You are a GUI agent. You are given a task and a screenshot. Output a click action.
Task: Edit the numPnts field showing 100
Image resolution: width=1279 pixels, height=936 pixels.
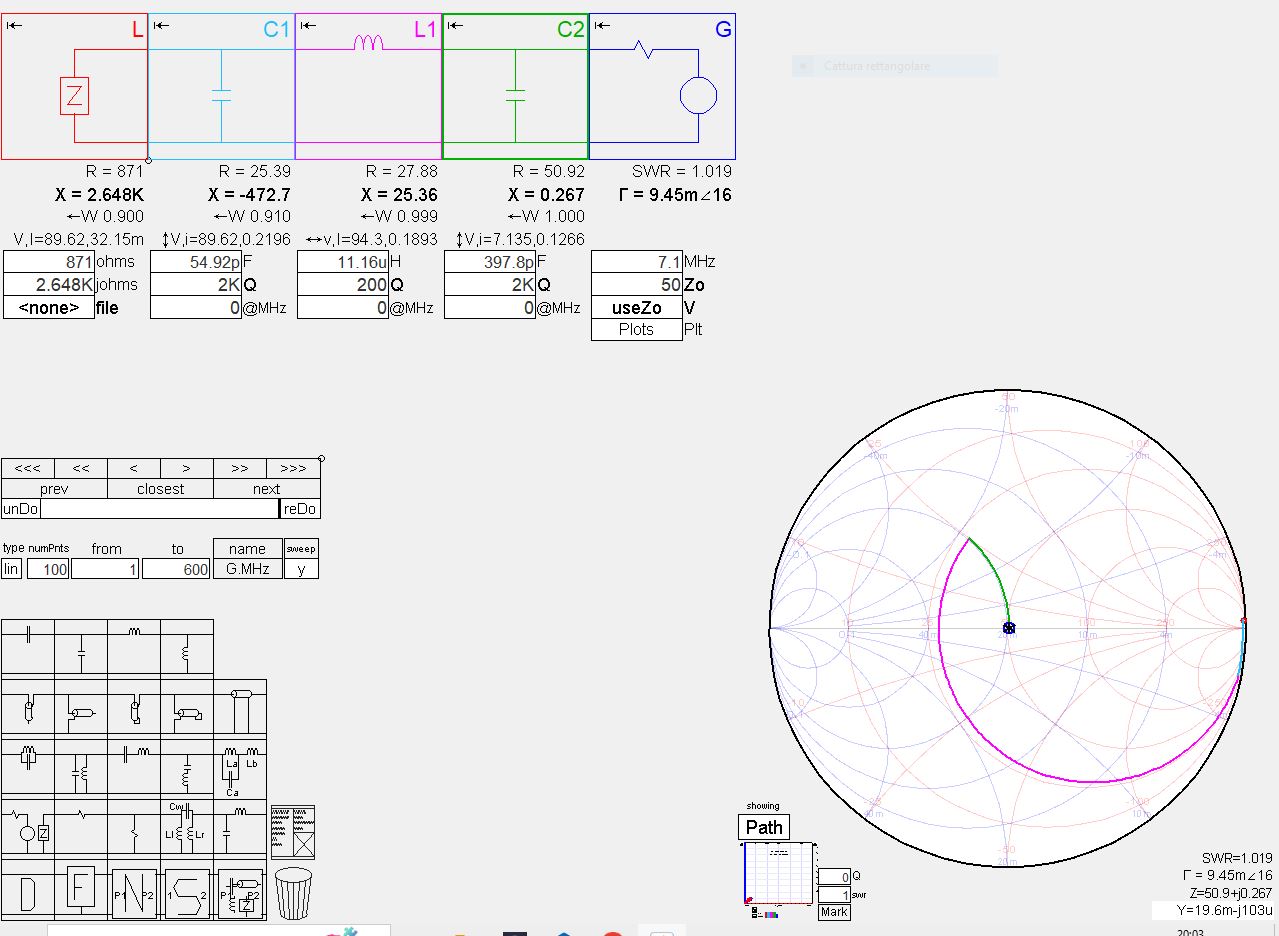click(47, 569)
